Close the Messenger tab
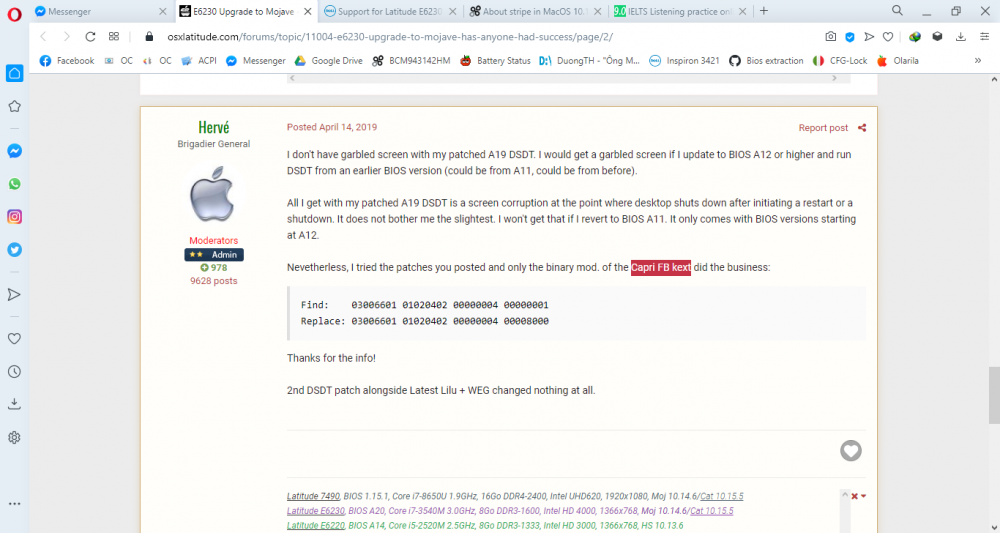 [163, 11]
